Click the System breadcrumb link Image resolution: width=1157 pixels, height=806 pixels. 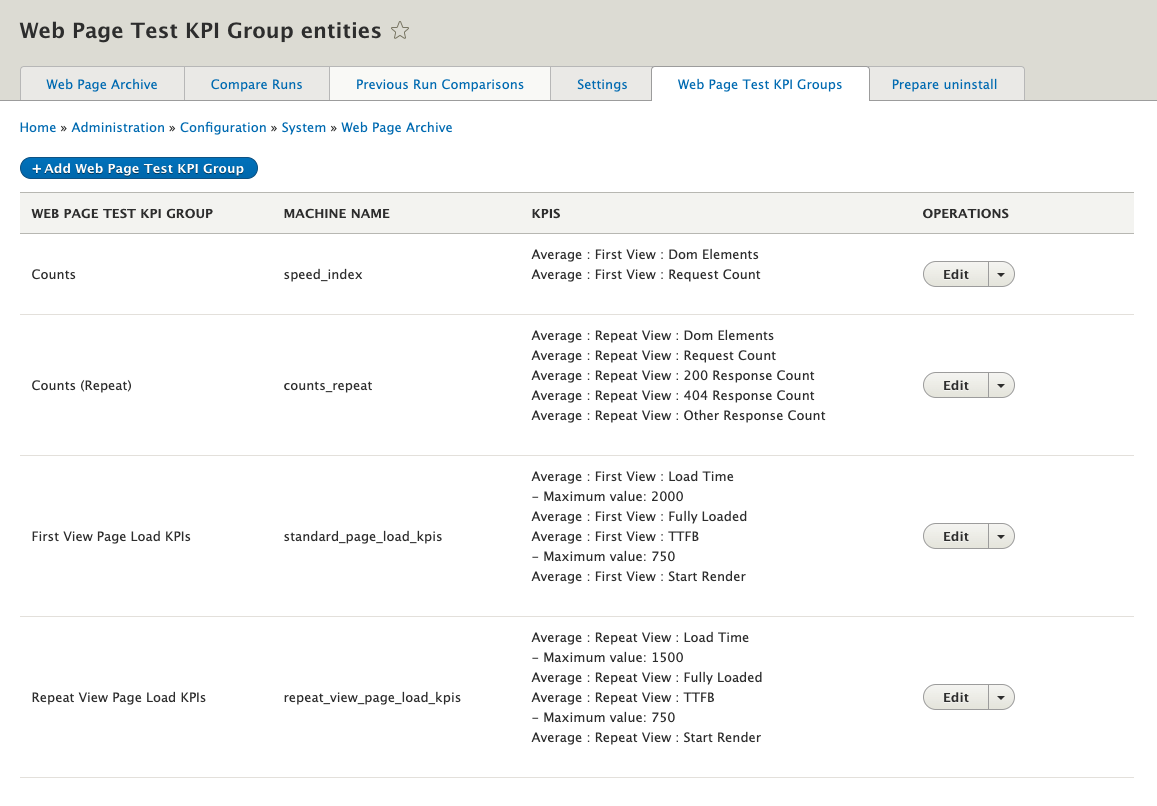click(x=304, y=127)
